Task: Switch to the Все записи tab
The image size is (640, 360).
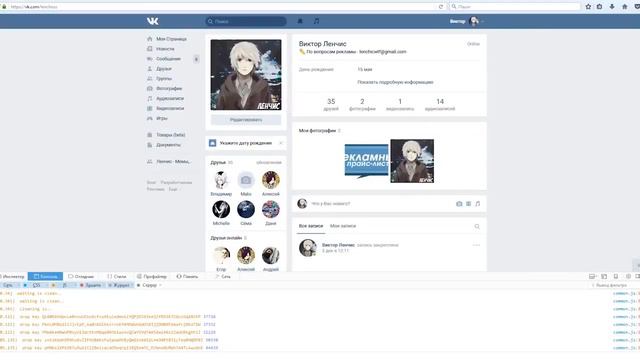Action: 311,226
